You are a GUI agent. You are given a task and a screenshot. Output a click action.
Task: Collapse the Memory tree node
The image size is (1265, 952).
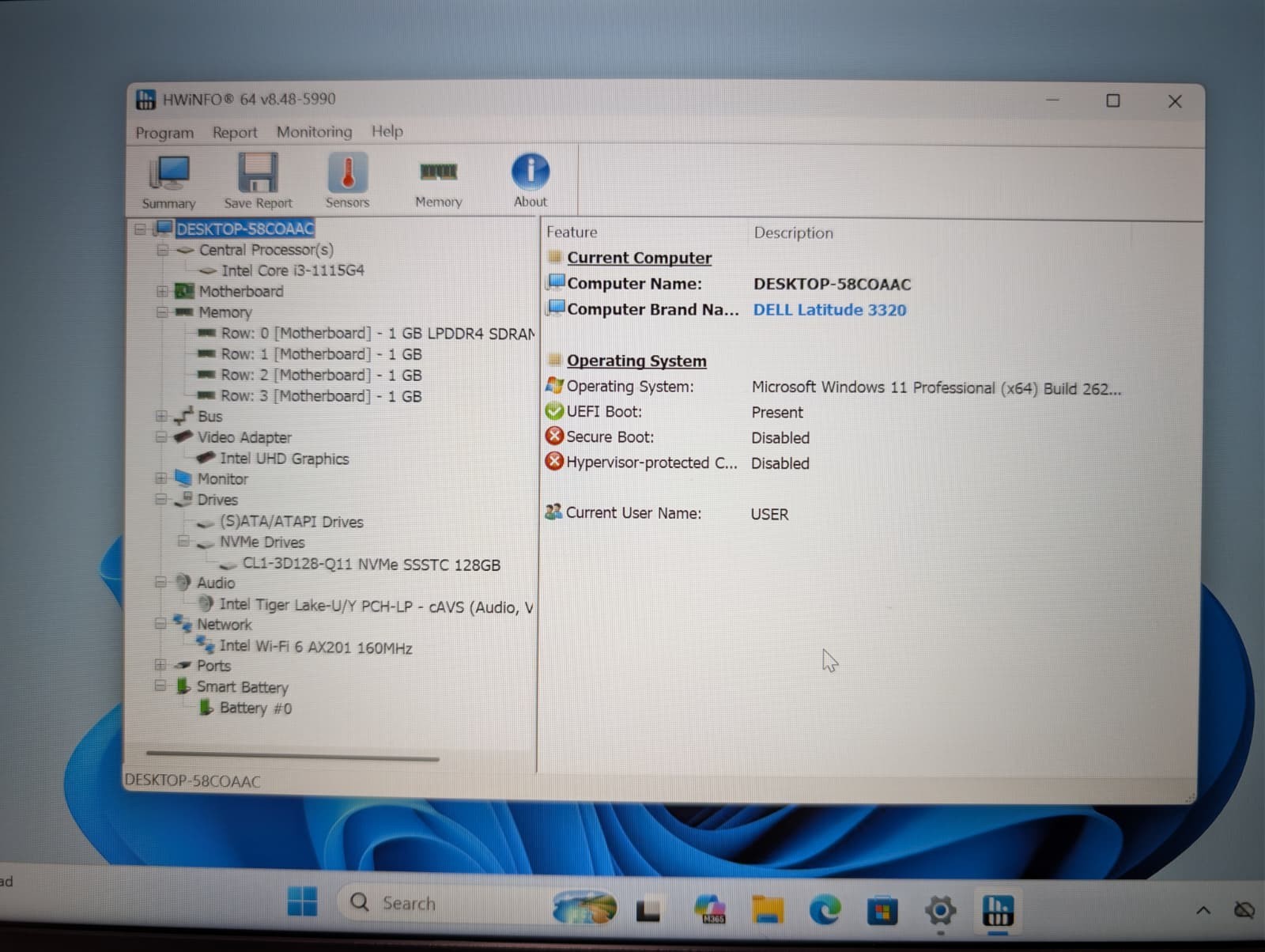162,312
